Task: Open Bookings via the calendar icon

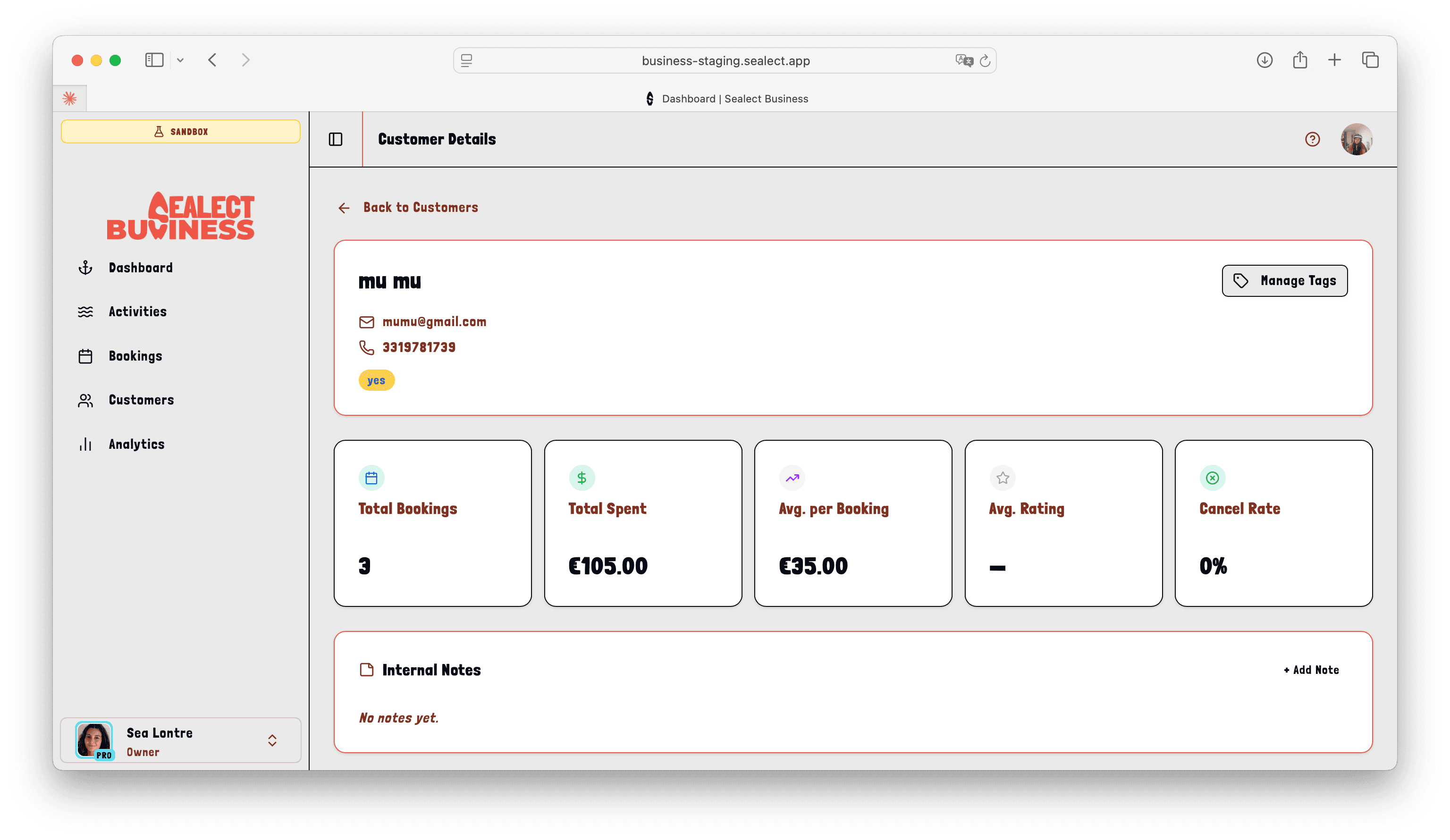Action: 85,355
